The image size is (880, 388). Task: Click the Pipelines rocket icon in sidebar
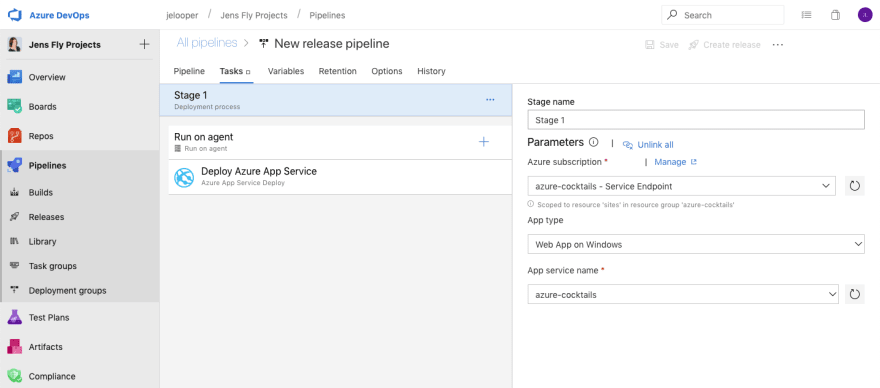pos(14,165)
